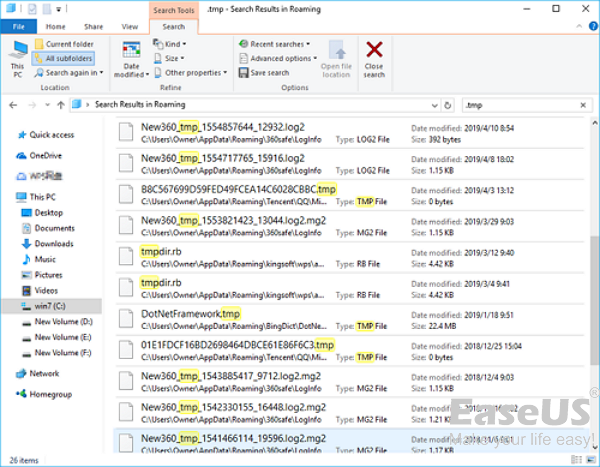Click file icon of DotNetFramework.tmp

tap(126, 319)
